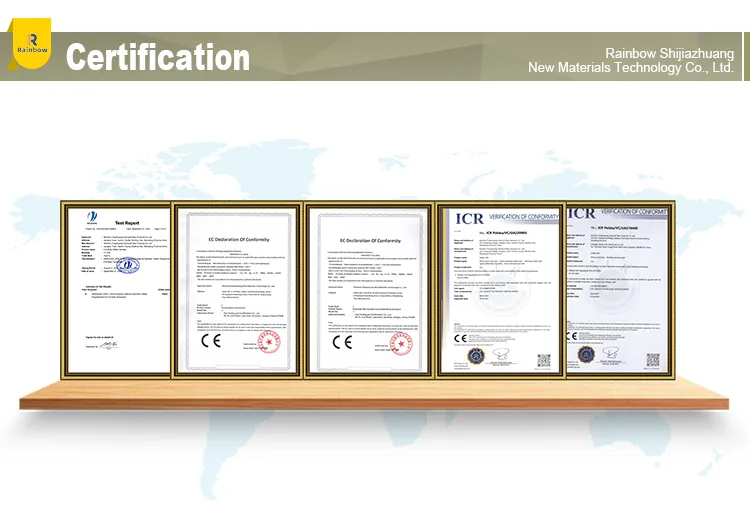Click the signature on the Test Report

(x=109, y=345)
